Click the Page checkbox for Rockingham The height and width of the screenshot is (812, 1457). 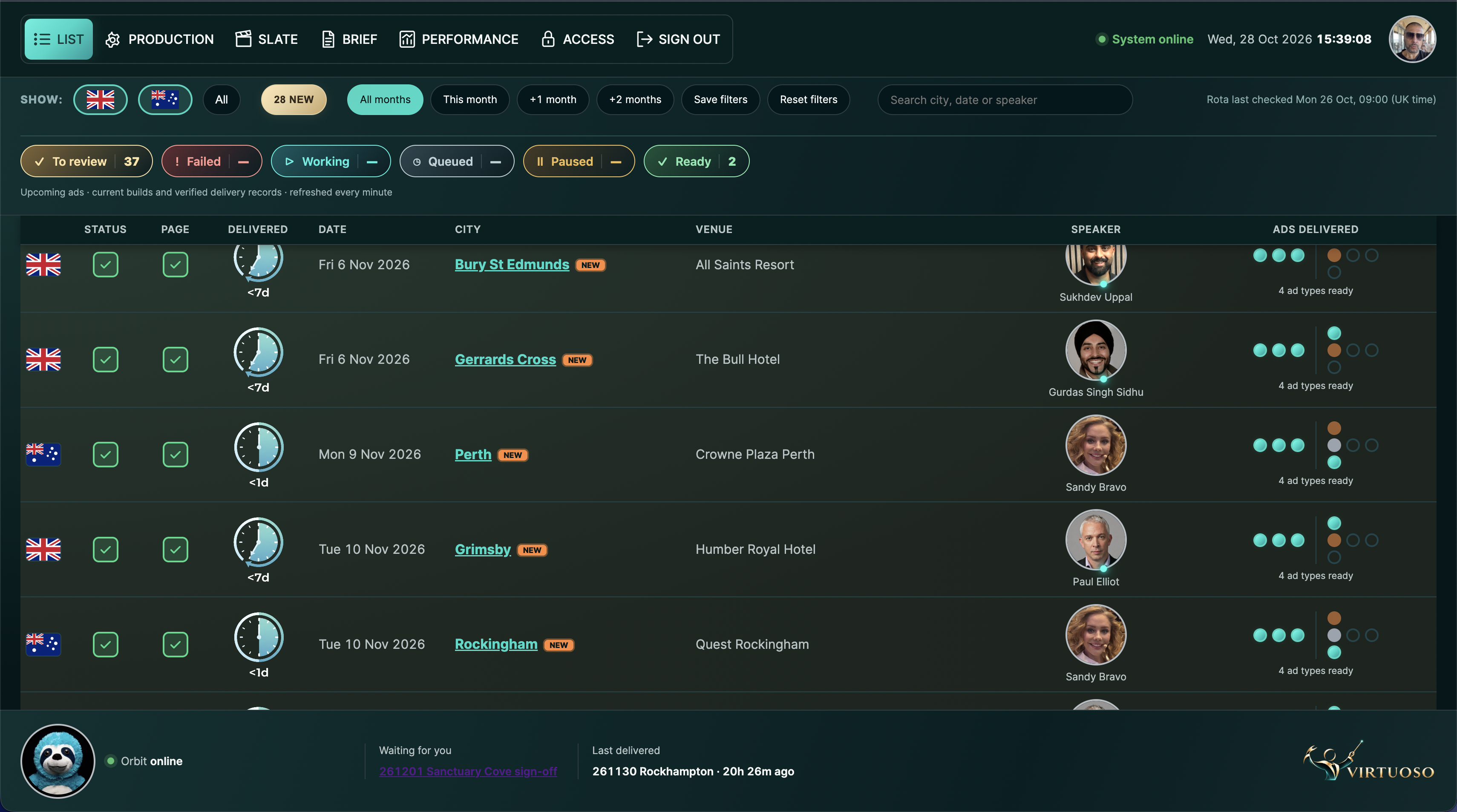click(176, 645)
